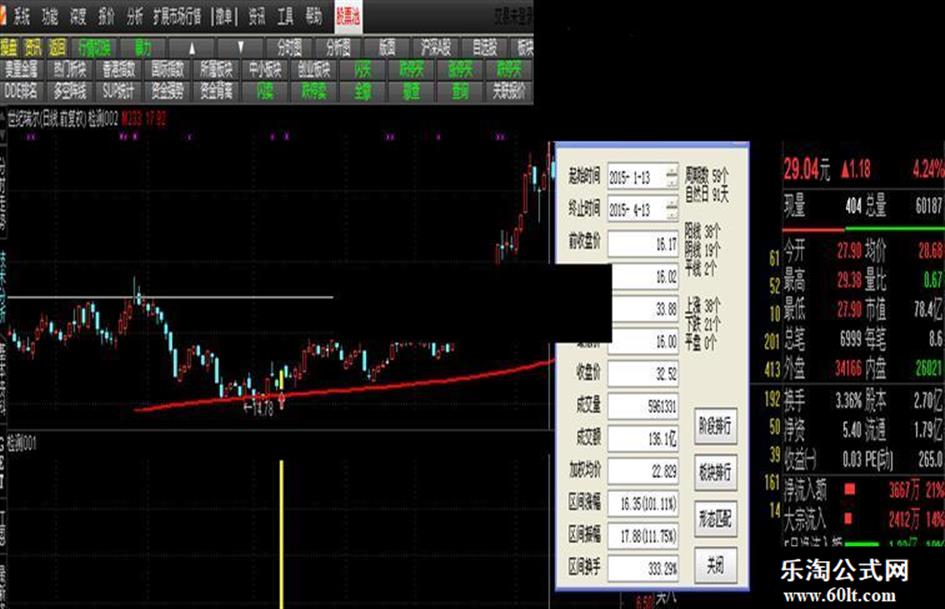Screen dimensions: 945x609
Task: Click the yellow 资讯 toolbar button
Action: 33,48
